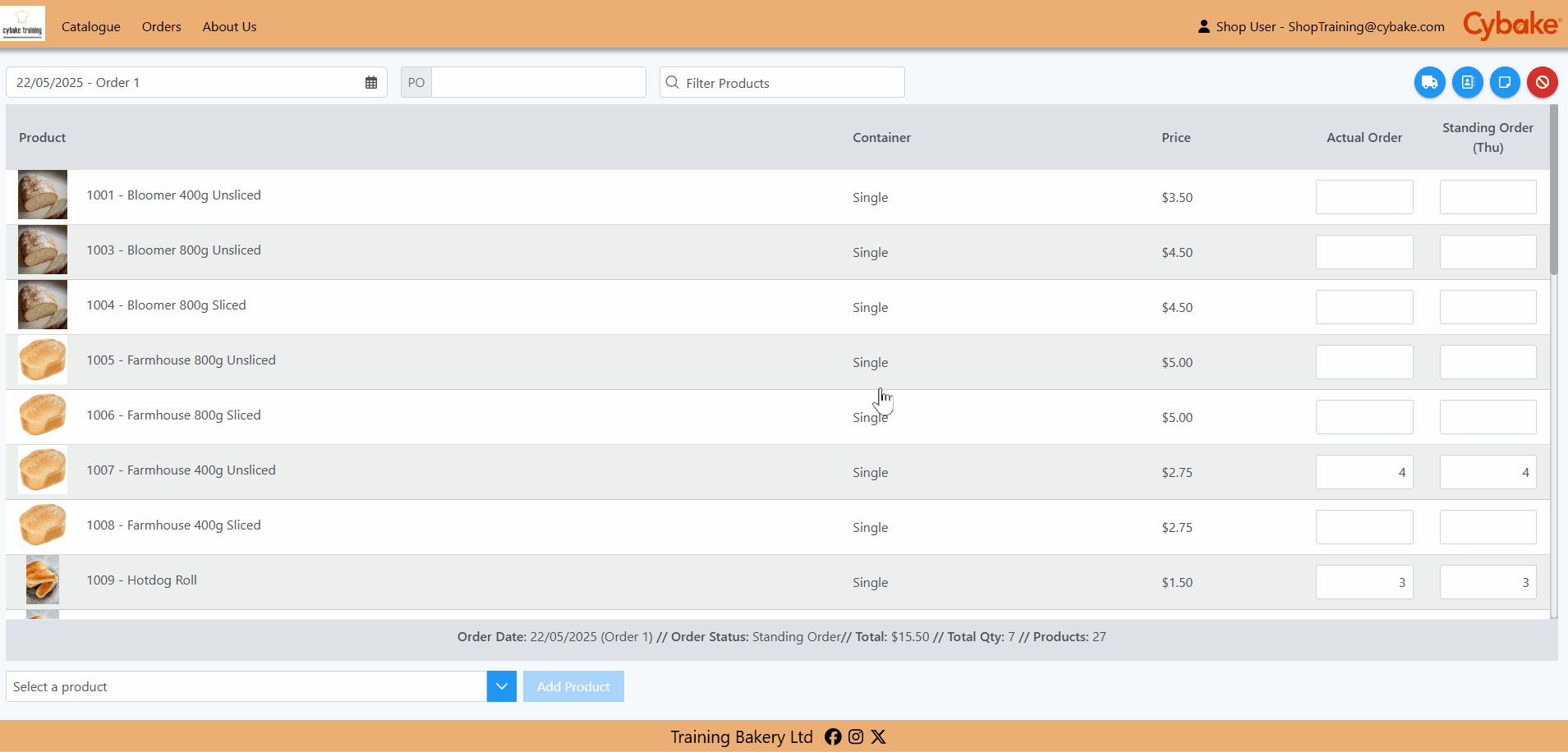Open the contact address book icon

pyautogui.click(x=1467, y=82)
